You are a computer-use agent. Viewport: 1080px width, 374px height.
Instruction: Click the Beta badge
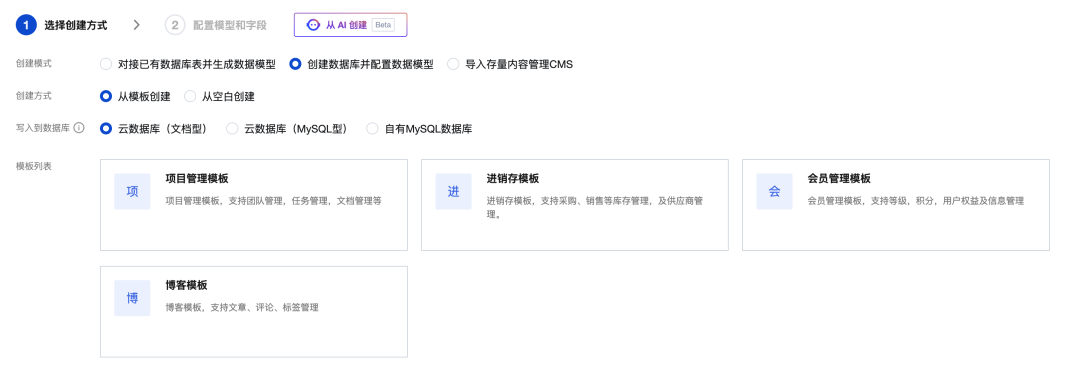[x=383, y=25]
